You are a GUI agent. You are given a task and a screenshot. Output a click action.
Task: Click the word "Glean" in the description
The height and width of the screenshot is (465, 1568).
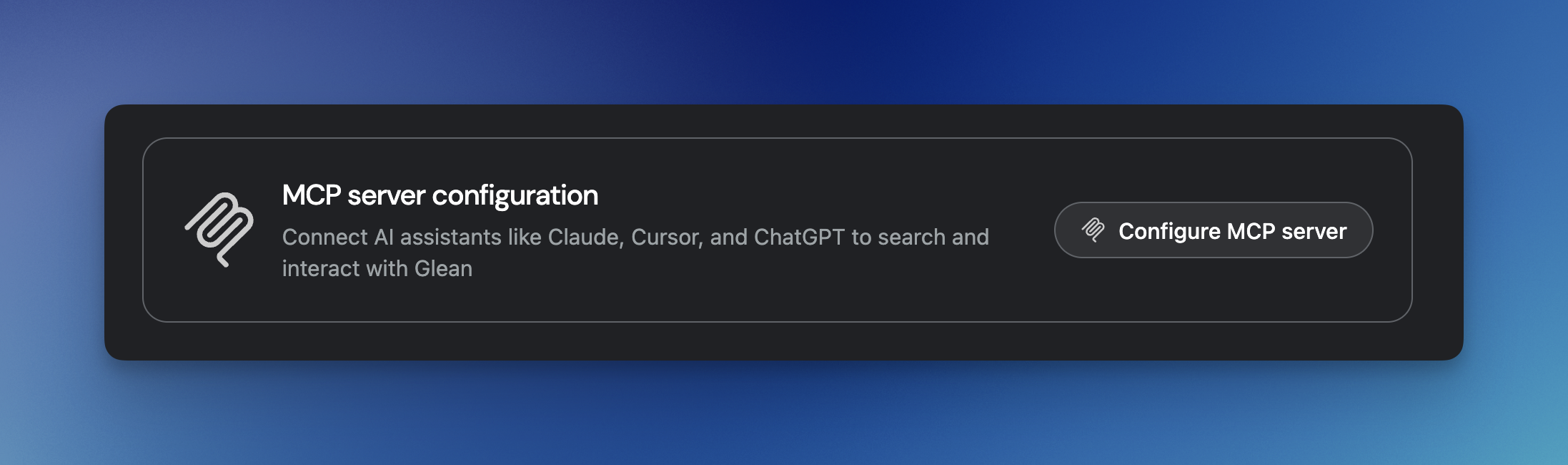[x=443, y=268]
